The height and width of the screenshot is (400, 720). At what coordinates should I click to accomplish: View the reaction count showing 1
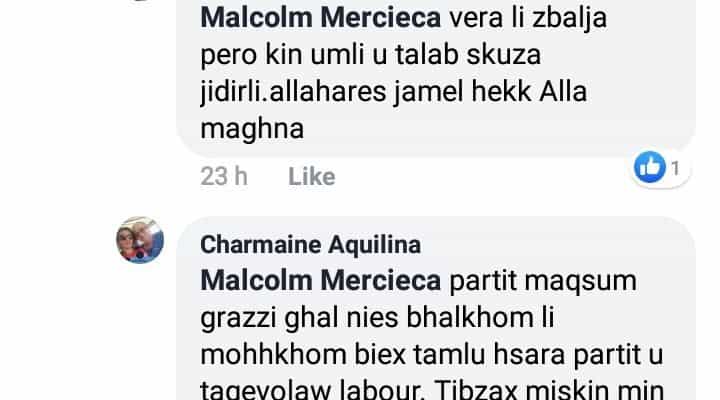(x=675, y=168)
